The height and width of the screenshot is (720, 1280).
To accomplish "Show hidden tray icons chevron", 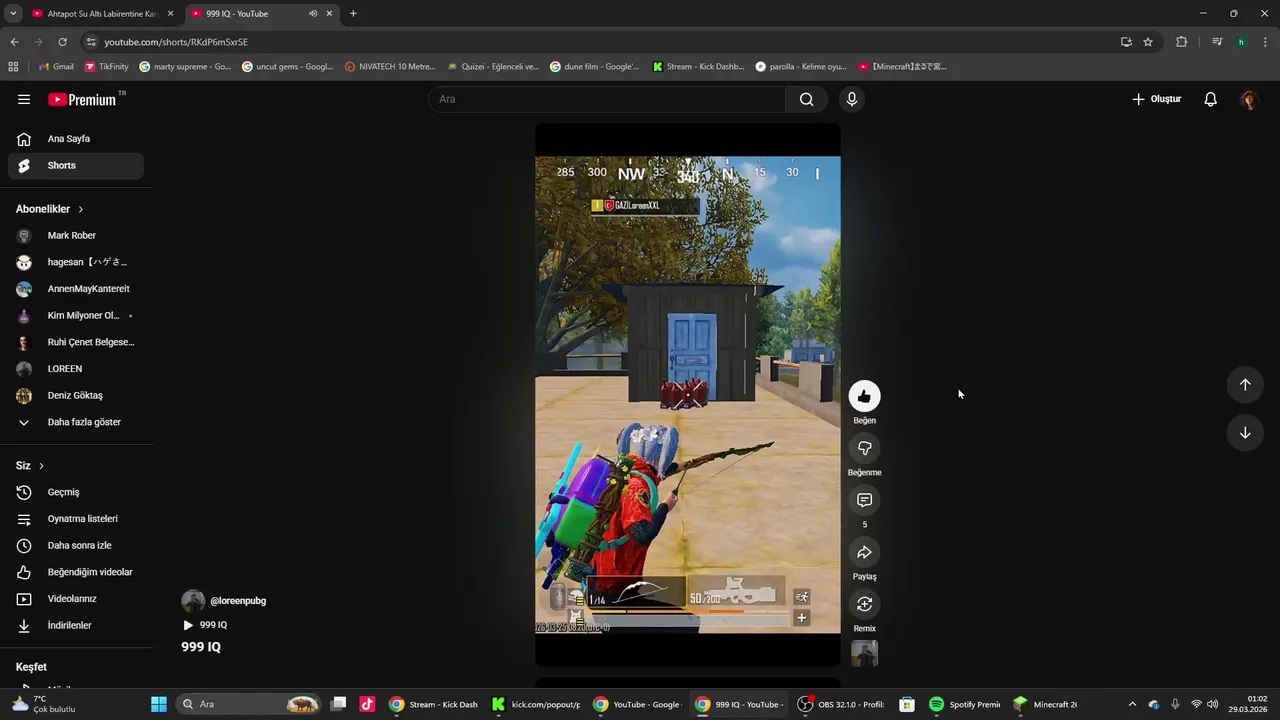I will pos(1132,704).
